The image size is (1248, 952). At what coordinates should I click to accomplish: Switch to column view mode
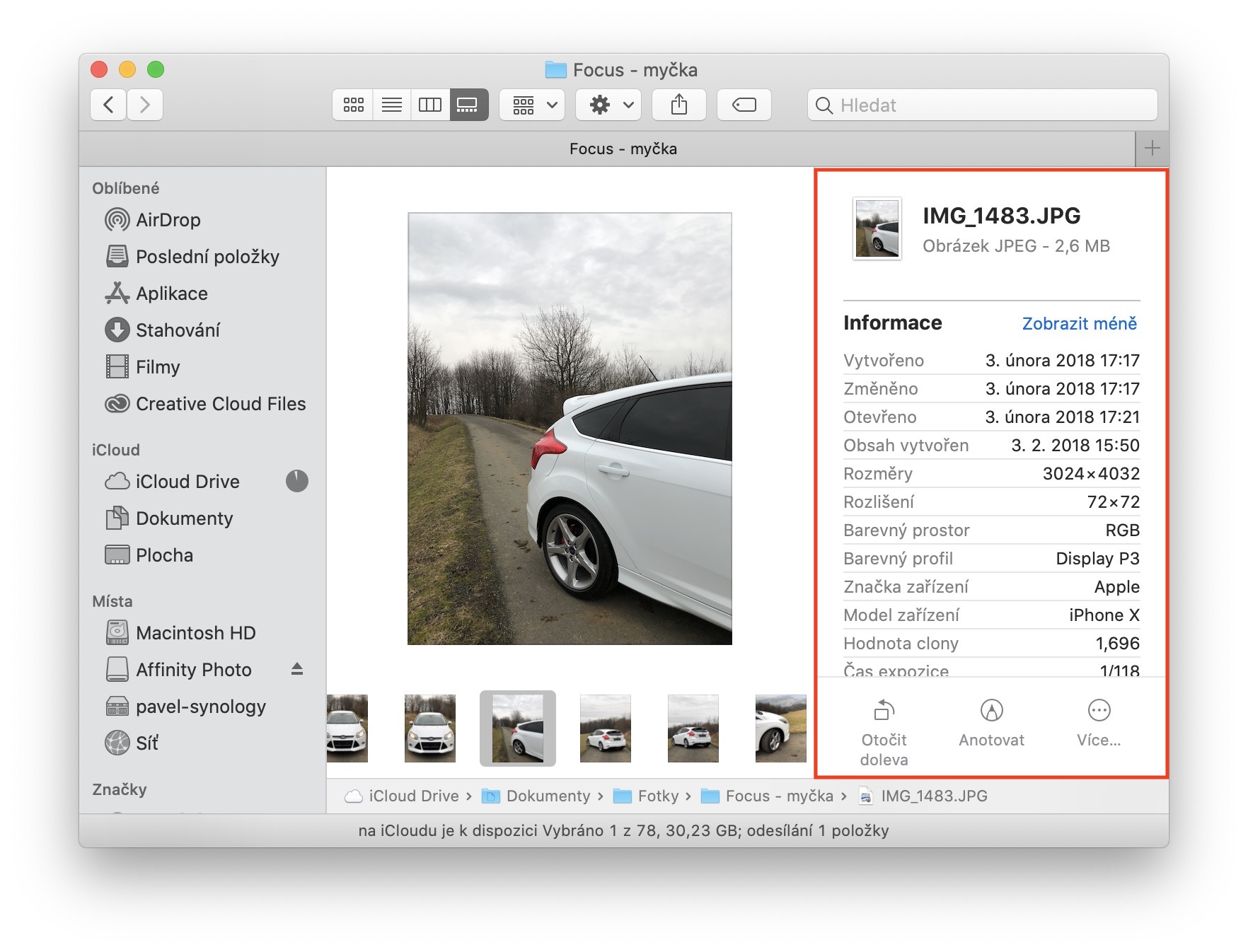pyautogui.click(x=429, y=105)
